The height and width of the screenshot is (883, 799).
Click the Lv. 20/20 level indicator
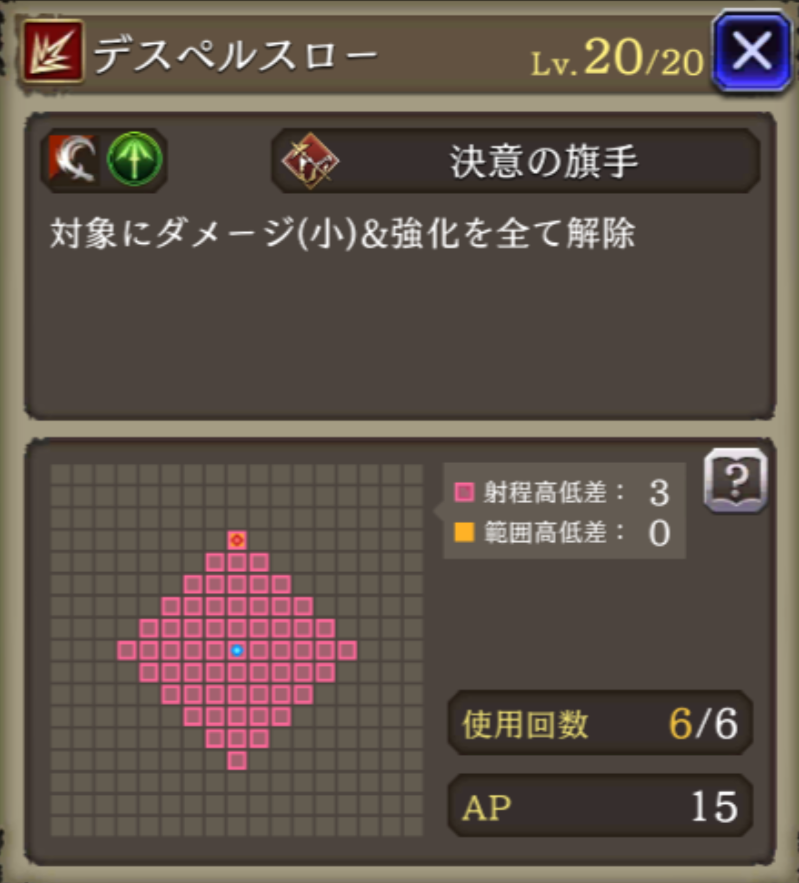[617, 59]
